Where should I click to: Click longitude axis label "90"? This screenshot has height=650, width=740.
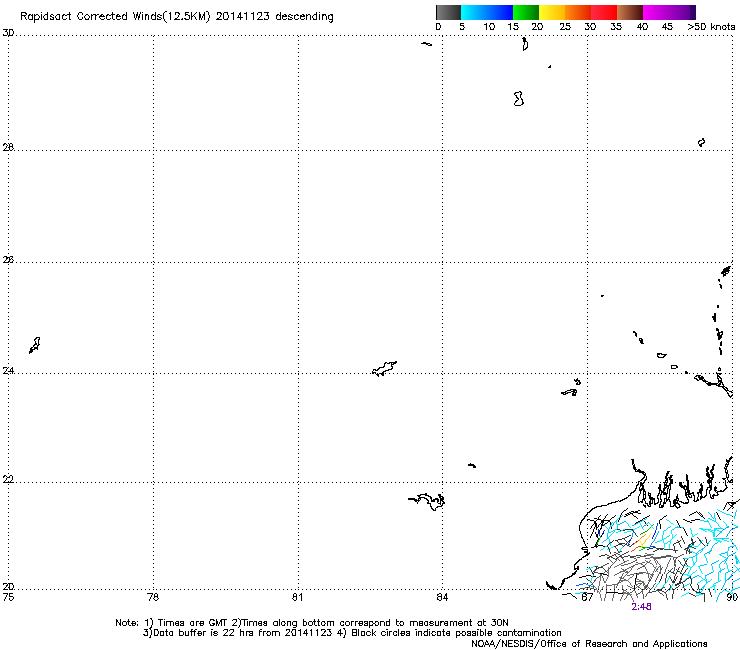coord(732,597)
